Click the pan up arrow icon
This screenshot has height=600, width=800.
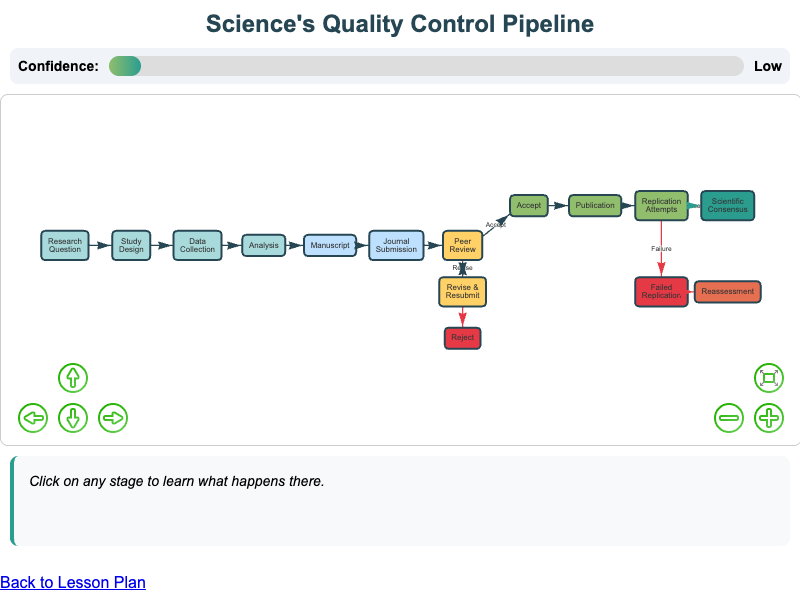pyautogui.click(x=73, y=378)
